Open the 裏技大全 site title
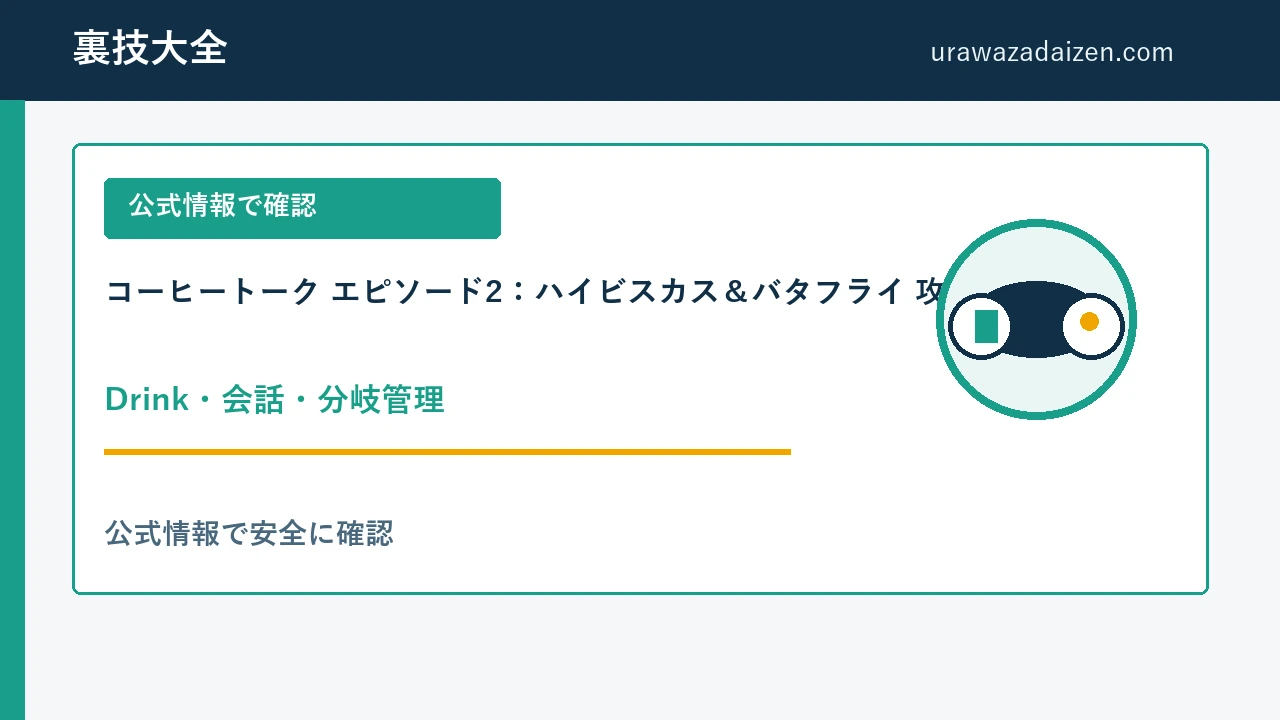 150,48
